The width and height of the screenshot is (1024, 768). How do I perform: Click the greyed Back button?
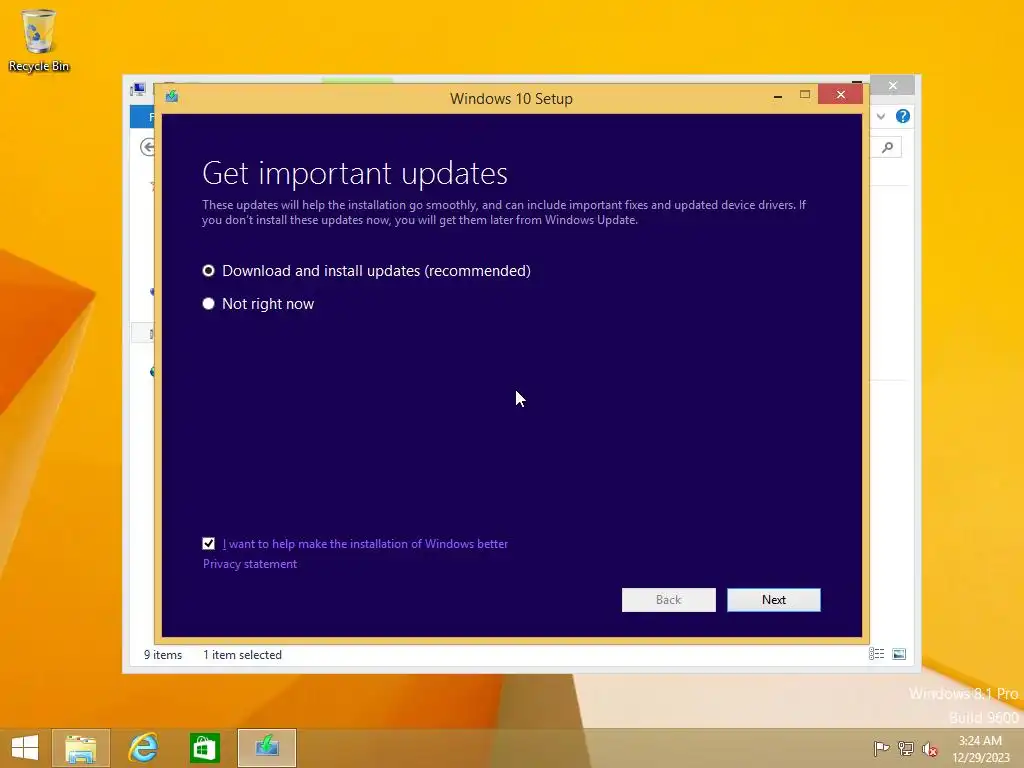tap(668, 600)
